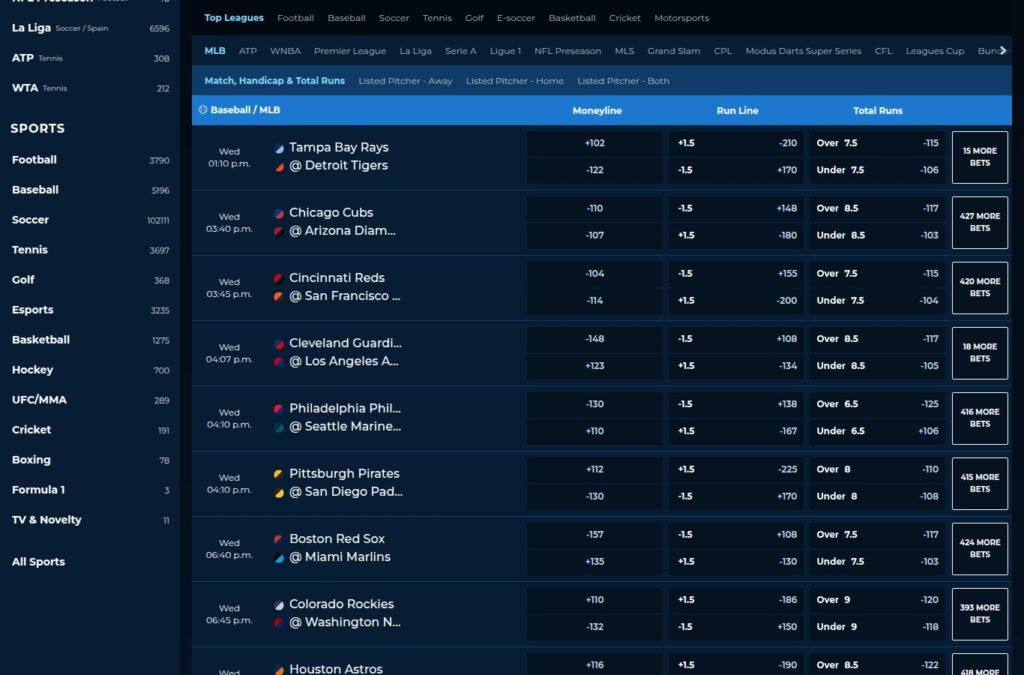Open 393 More Bets for Rockies game
Screen dimensions: 1024x675
pyautogui.click(x=979, y=614)
